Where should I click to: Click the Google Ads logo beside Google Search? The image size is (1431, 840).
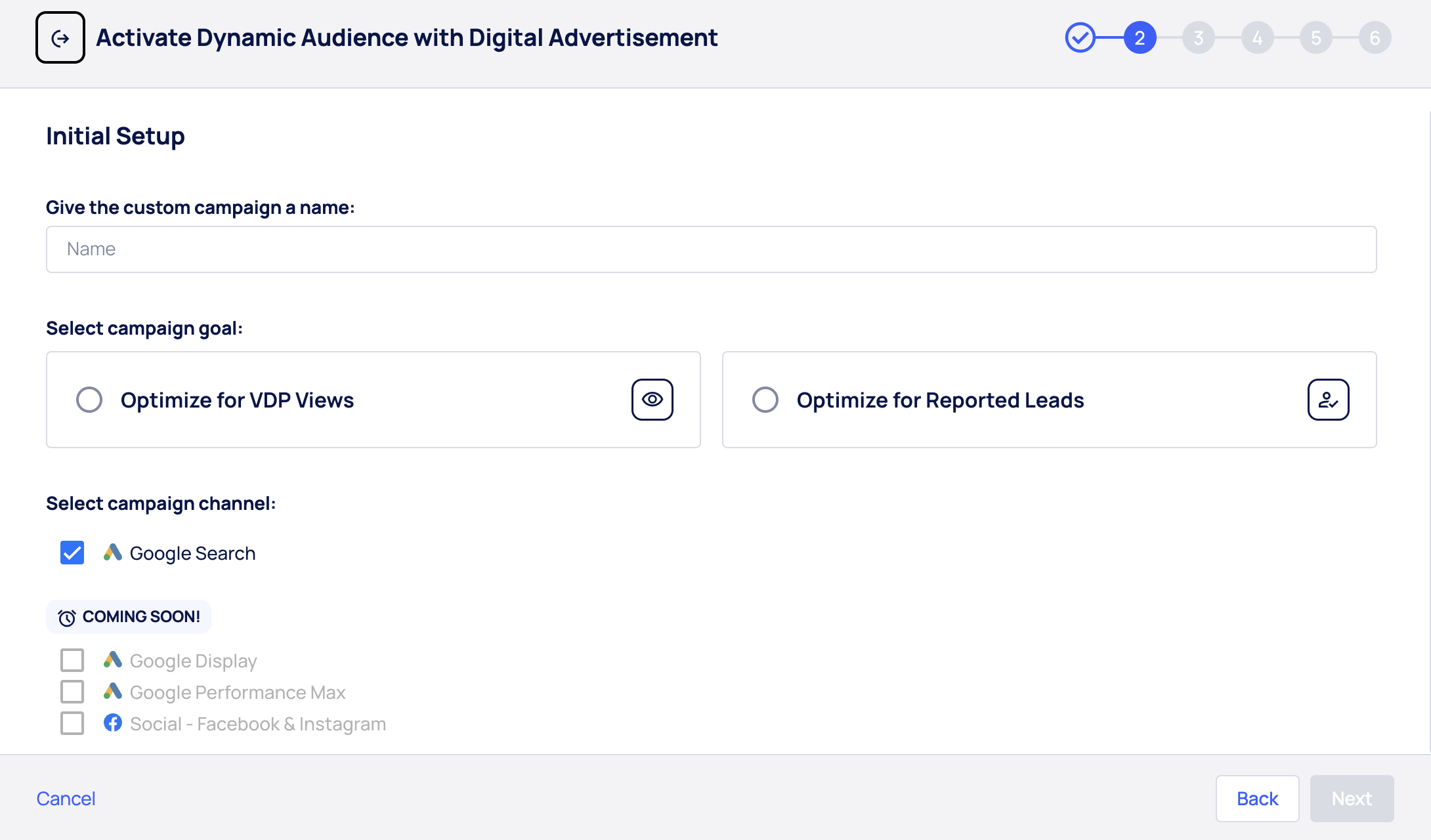113,553
